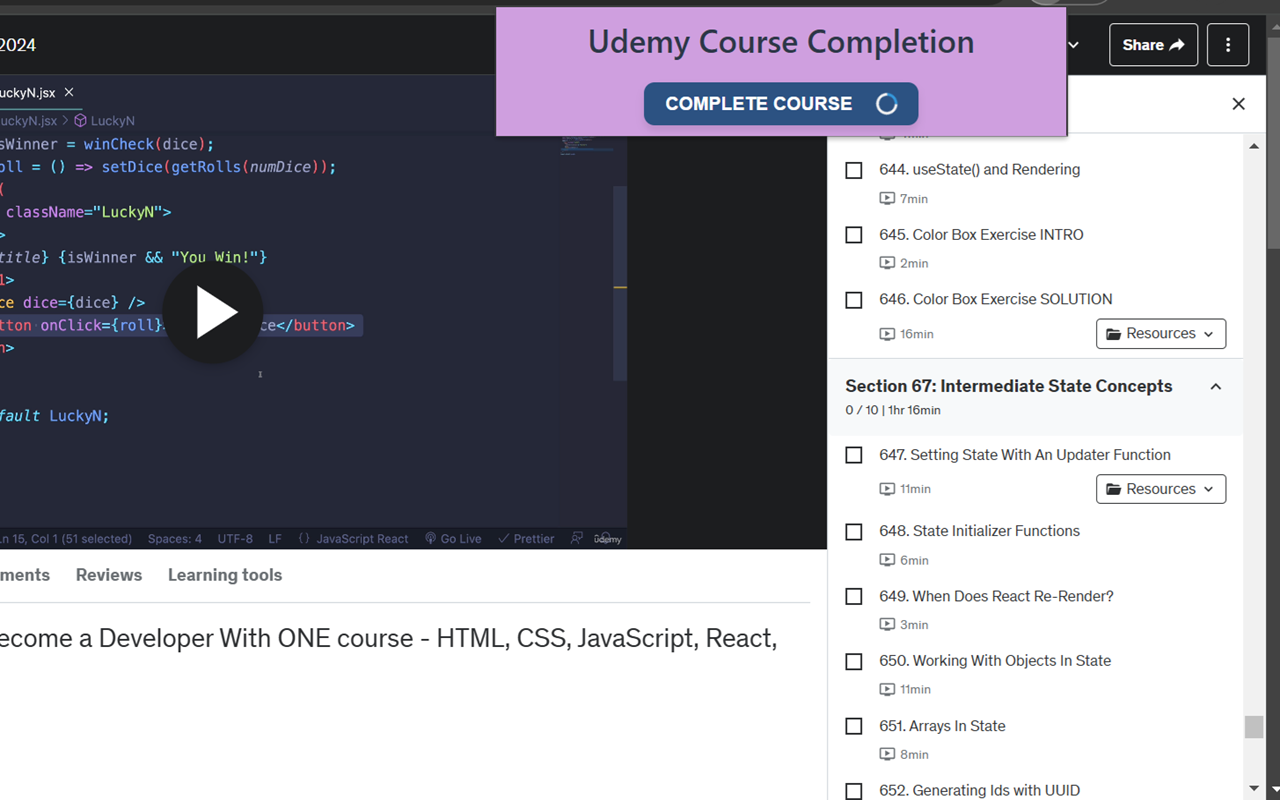Viewport: 1280px width, 800px height.
Task: Check lecture 646 Color Box Exercise SOLUTION
Action: pyautogui.click(x=854, y=300)
